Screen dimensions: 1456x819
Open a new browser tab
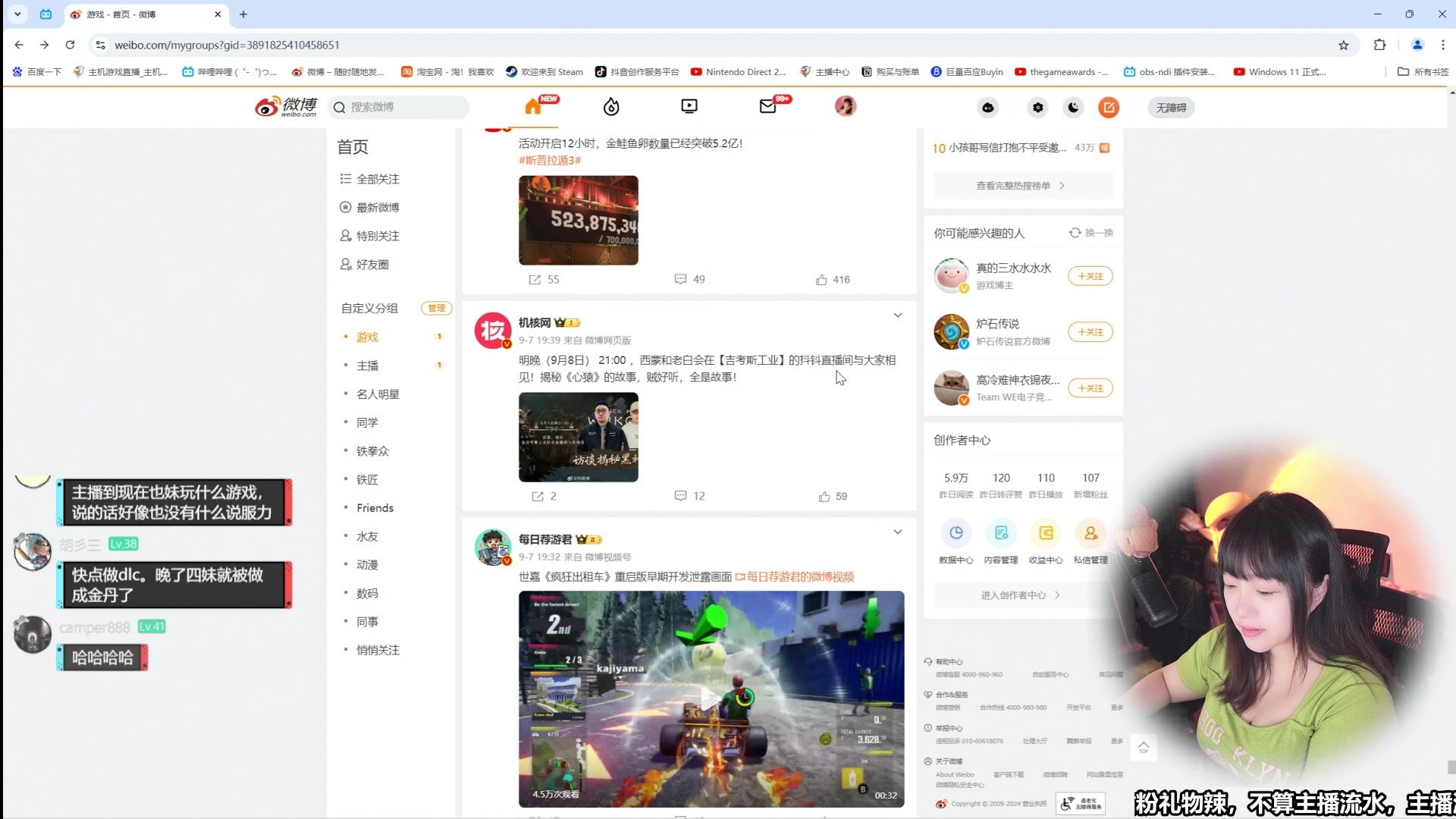click(x=243, y=14)
